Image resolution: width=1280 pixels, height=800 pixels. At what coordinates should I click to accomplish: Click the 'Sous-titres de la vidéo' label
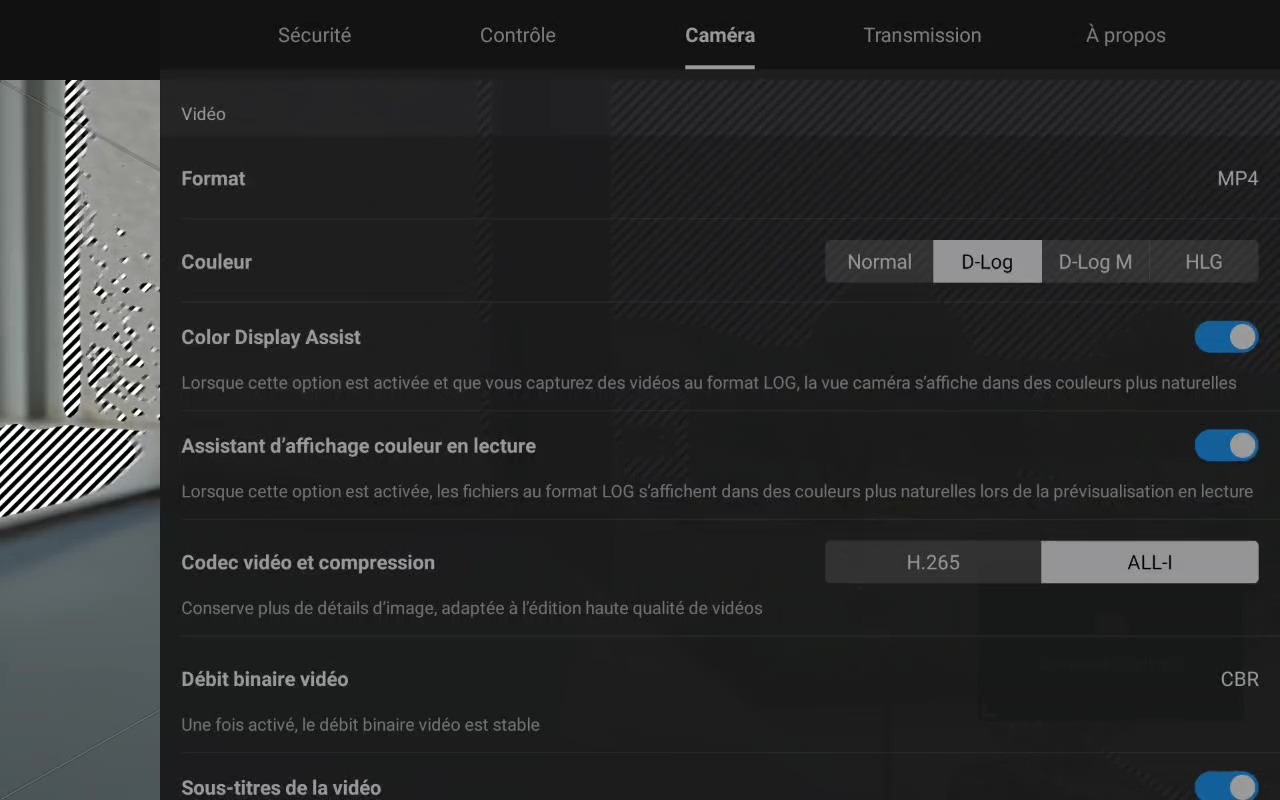[x=281, y=788]
